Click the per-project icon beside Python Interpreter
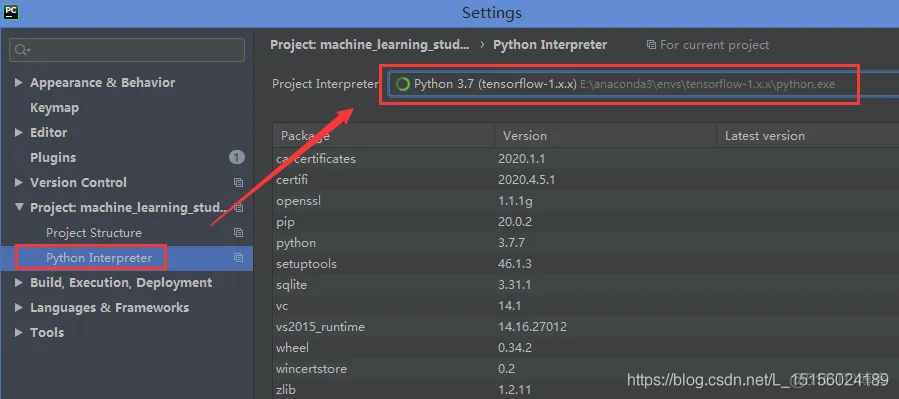Screen dimensions: 899x399 coord(239,258)
